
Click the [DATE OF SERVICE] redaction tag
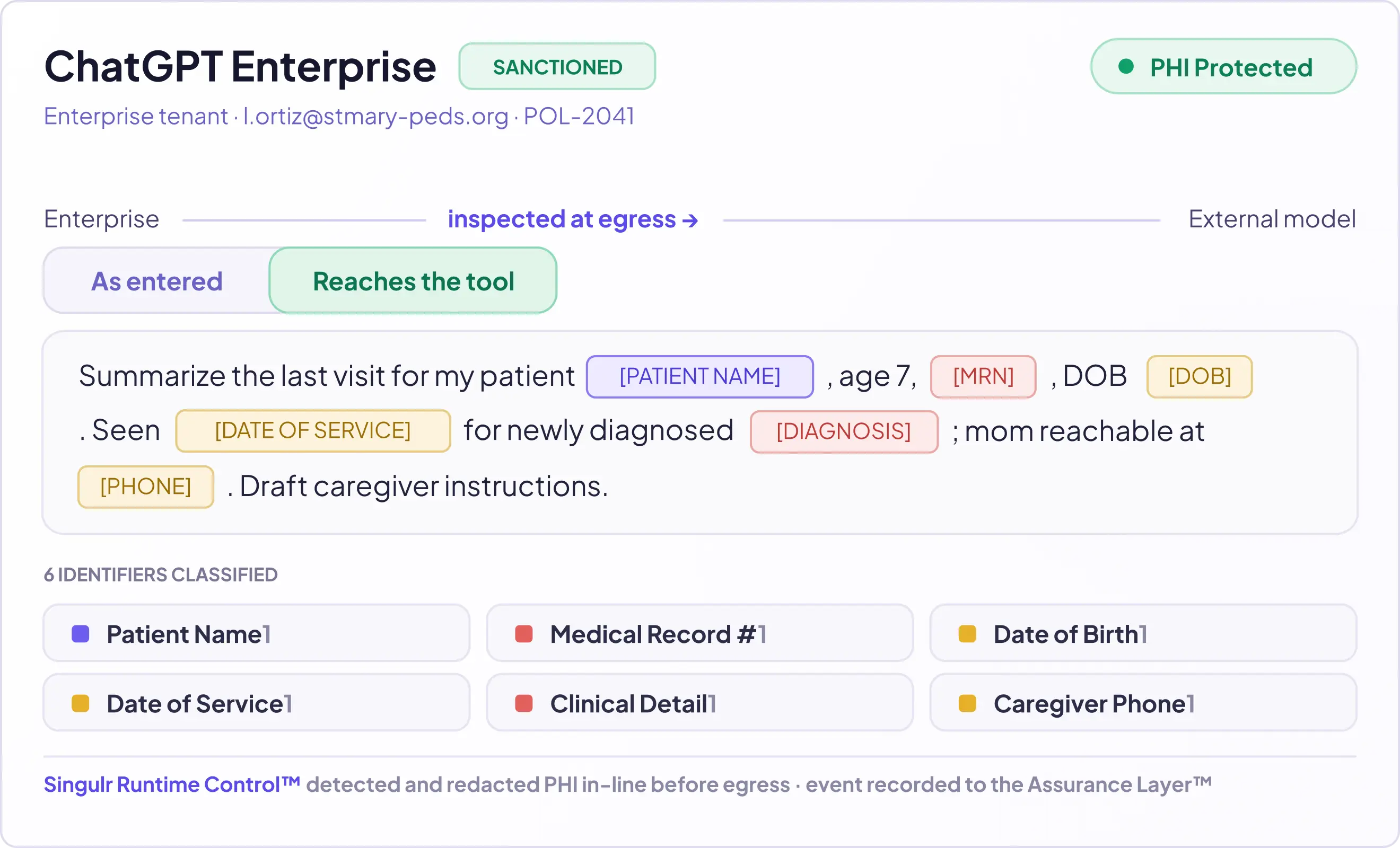(x=313, y=430)
